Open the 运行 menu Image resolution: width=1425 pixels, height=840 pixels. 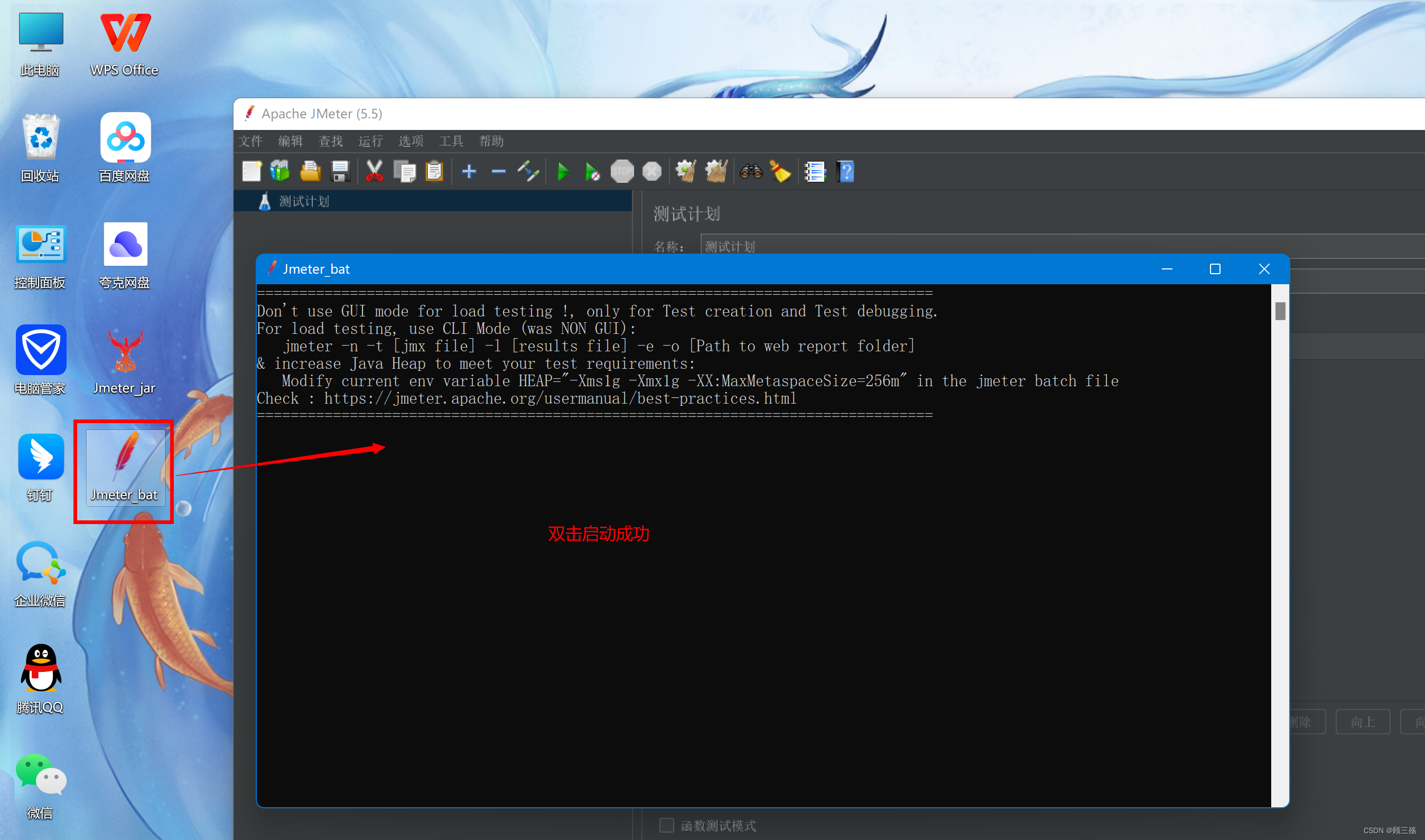pos(371,141)
